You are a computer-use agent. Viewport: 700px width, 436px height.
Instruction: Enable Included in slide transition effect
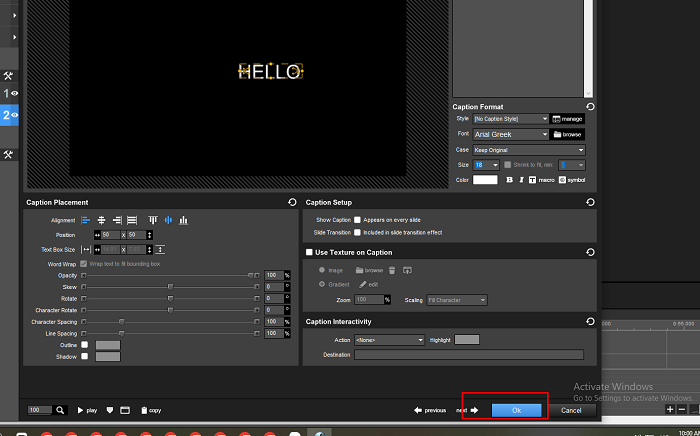(357, 232)
